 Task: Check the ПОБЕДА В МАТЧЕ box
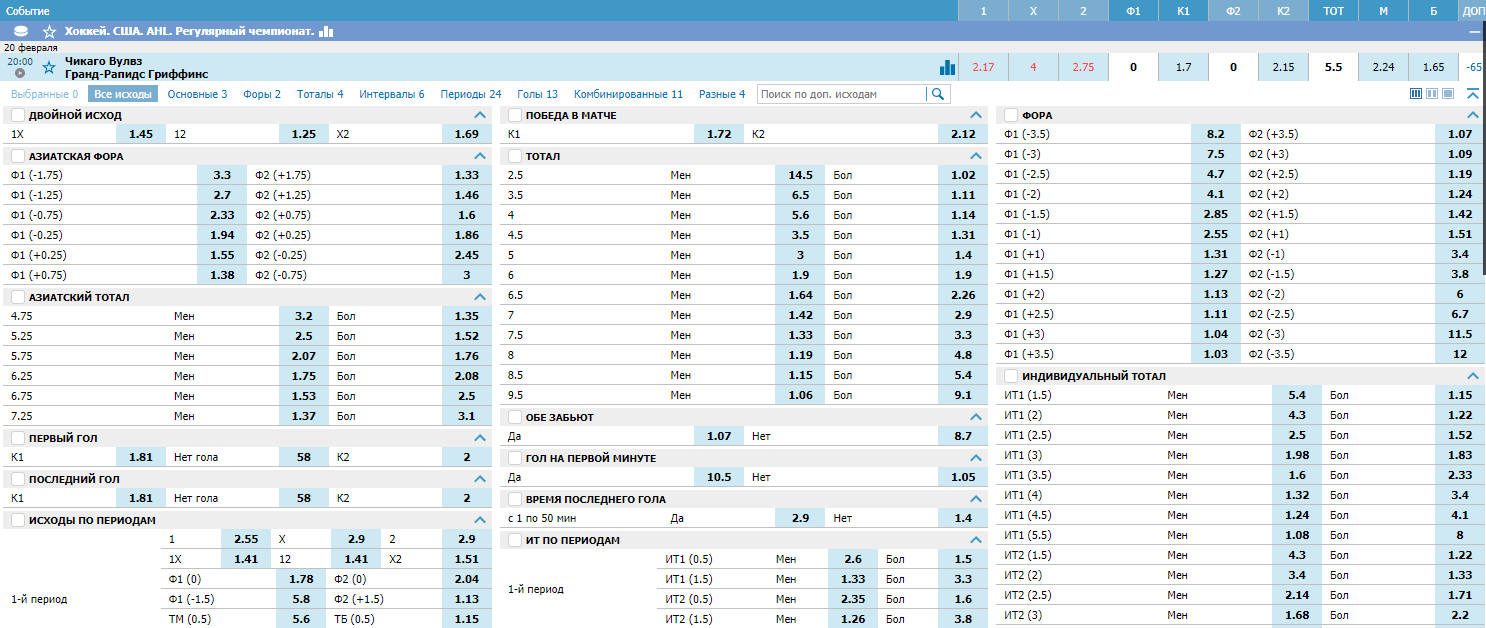tap(515, 115)
